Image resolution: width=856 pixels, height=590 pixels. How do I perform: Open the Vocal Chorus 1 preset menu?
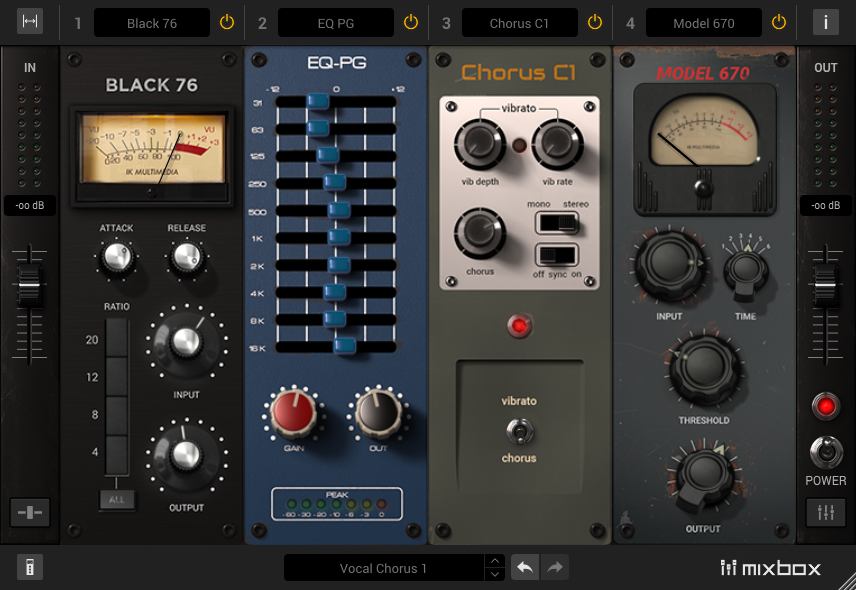pyautogui.click(x=383, y=568)
